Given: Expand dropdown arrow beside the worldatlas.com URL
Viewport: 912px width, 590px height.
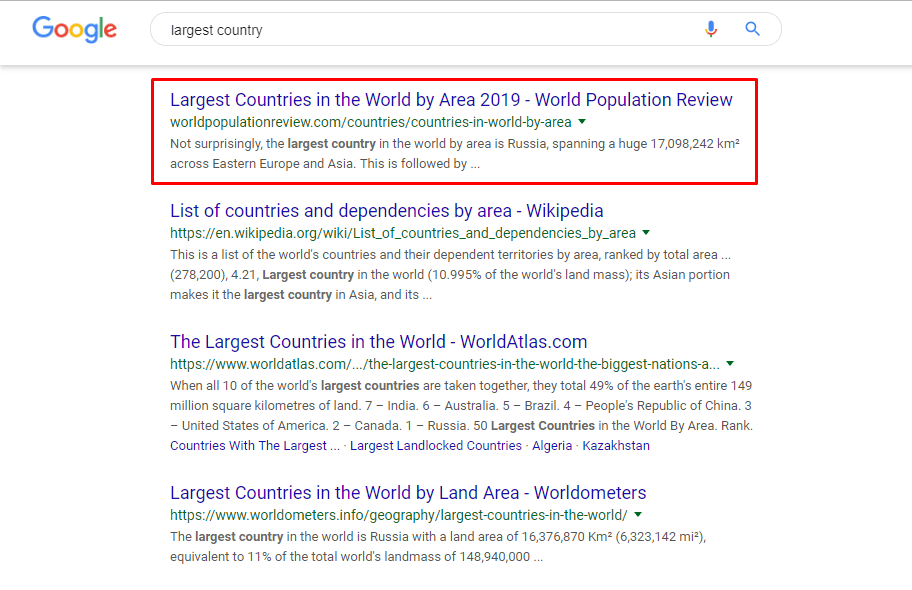Looking at the screenshot, I should point(730,364).
